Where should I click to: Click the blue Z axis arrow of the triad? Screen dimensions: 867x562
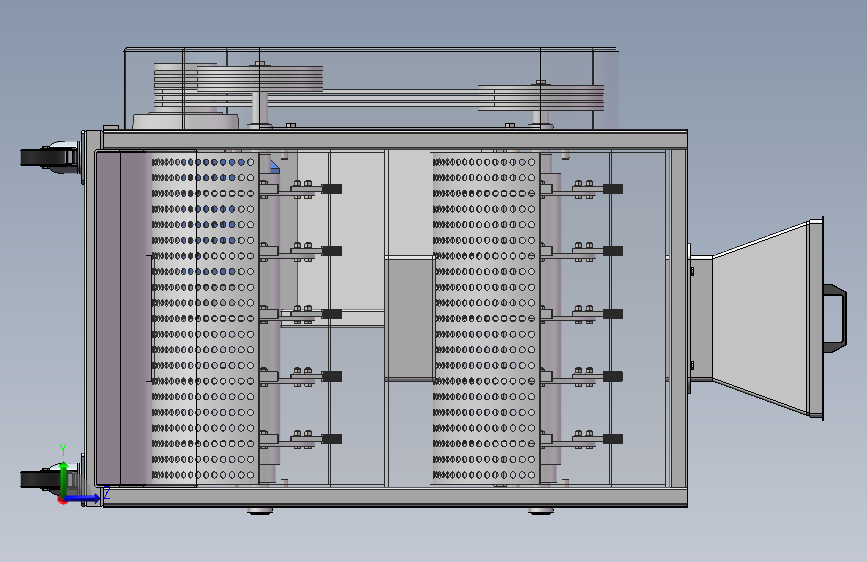(x=82, y=498)
